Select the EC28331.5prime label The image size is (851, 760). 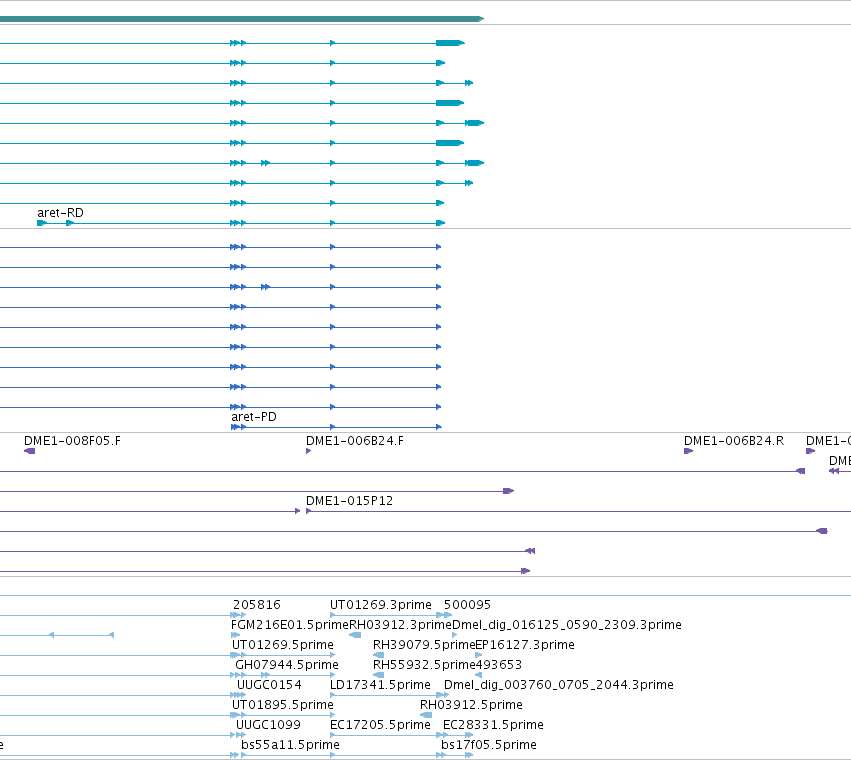click(x=493, y=725)
